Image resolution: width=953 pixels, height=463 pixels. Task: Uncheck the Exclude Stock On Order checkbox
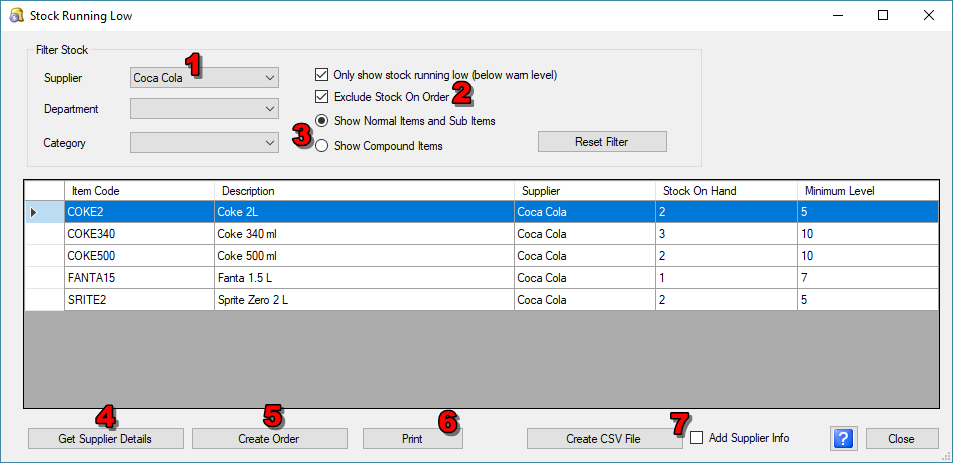tap(321, 98)
